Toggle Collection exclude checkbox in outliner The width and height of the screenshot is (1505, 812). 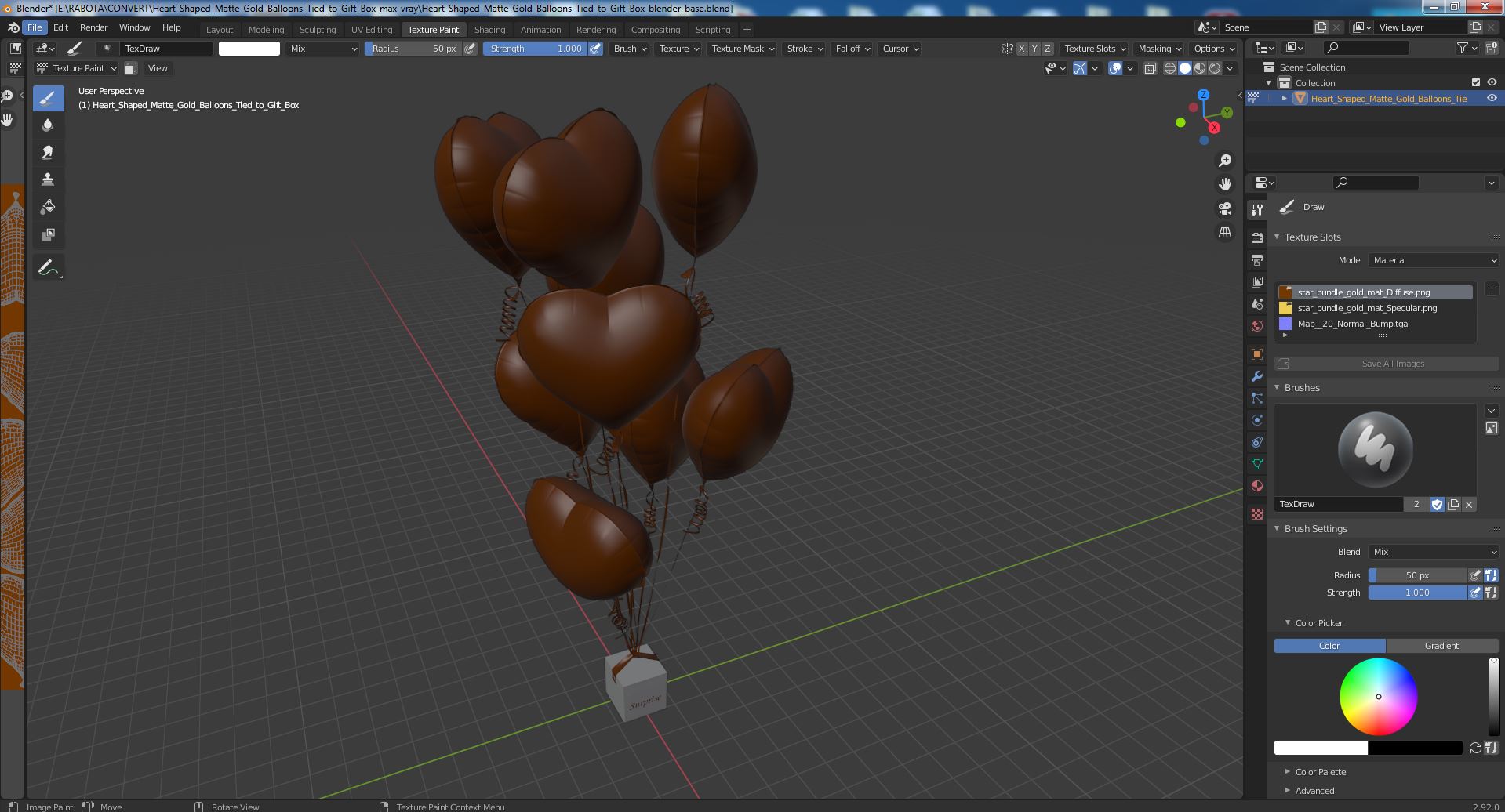point(1476,82)
